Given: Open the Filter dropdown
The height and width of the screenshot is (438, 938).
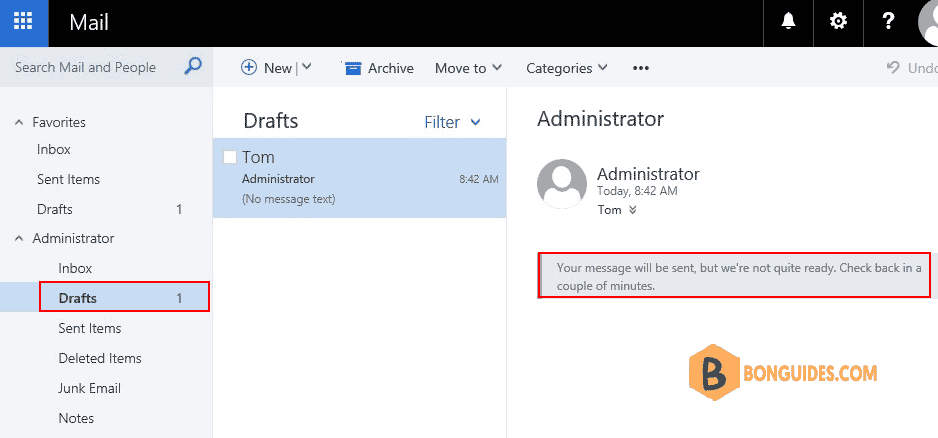Looking at the screenshot, I should [453, 122].
